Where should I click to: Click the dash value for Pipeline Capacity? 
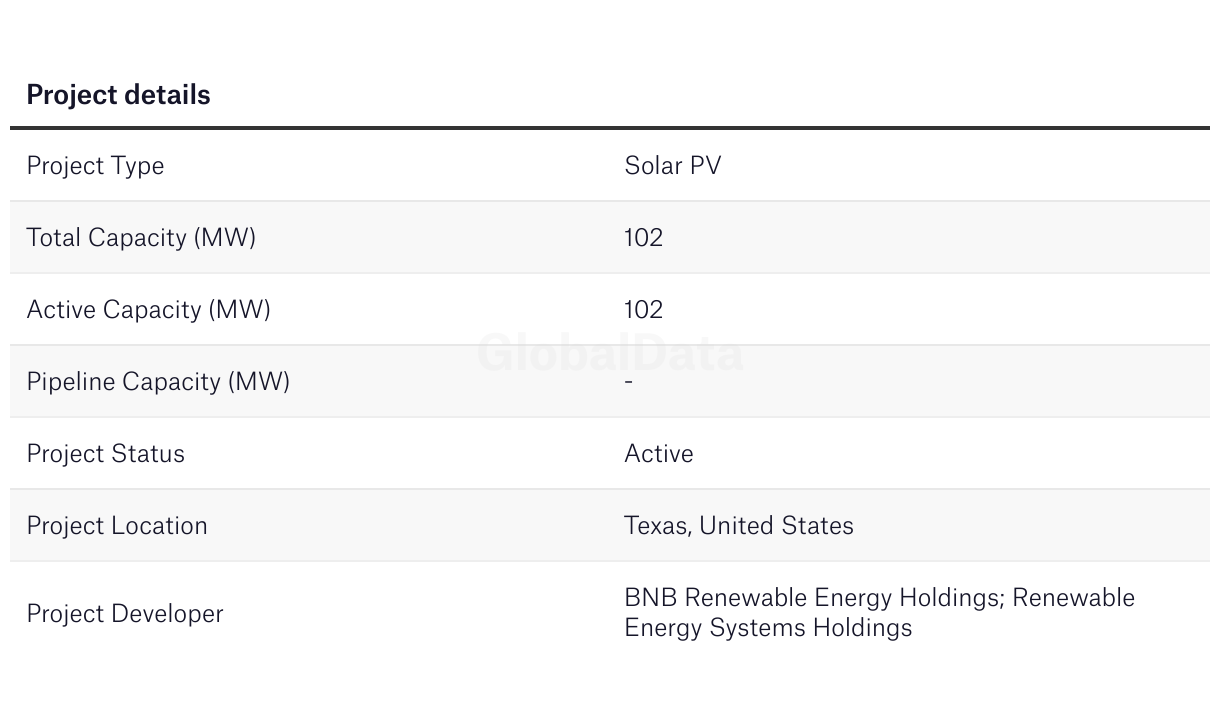click(628, 382)
